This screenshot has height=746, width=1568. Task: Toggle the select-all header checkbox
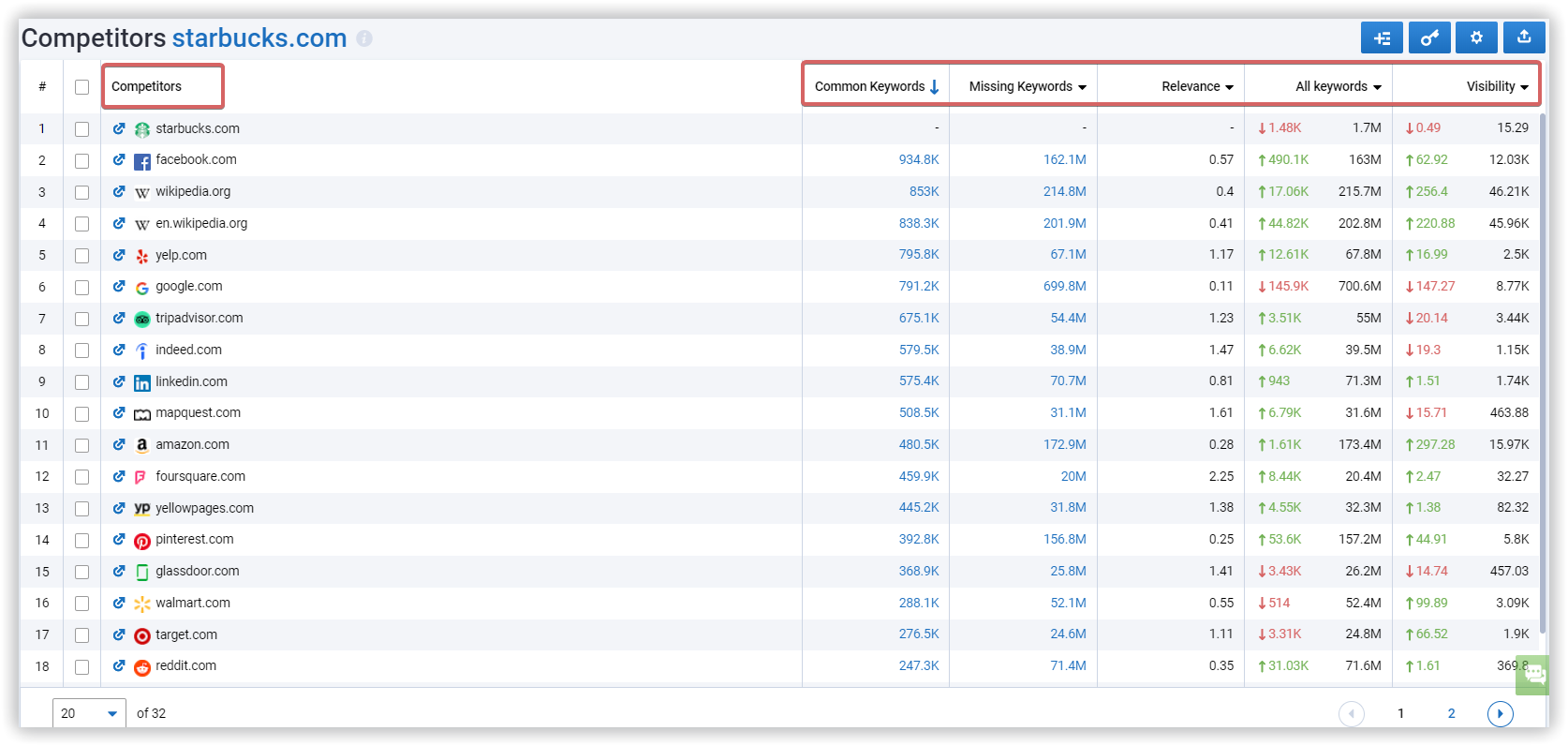[x=81, y=87]
